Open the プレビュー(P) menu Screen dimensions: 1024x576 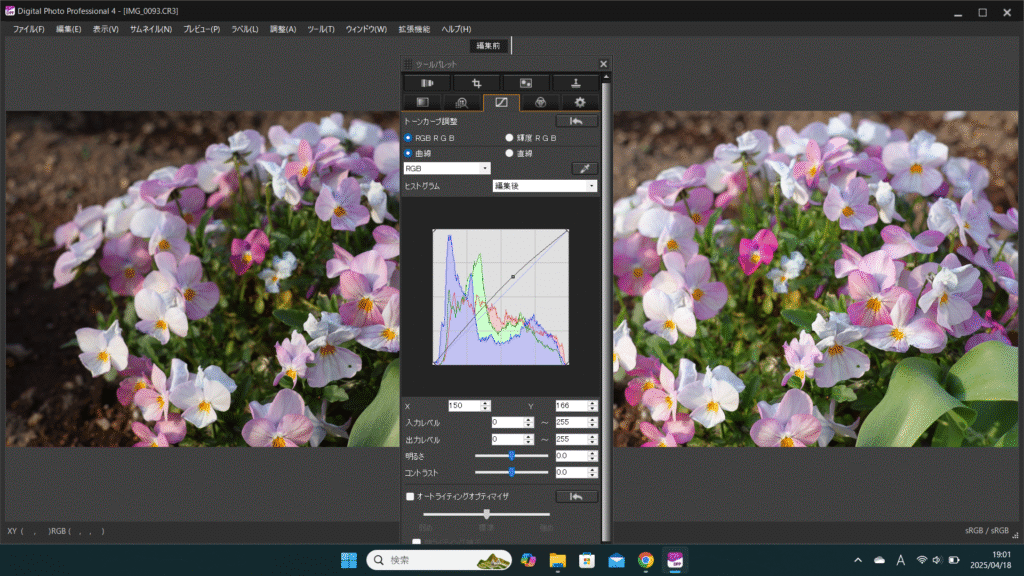coord(201,29)
